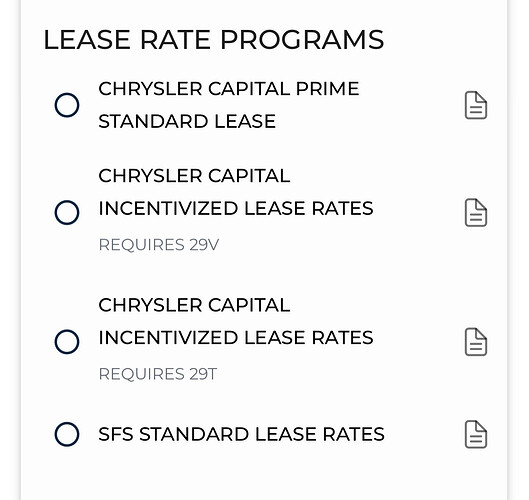Viewport: 529px width, 500px height.
Task: Click the 'REQUIRES 29T' note
Action: (x=158, y=374)
